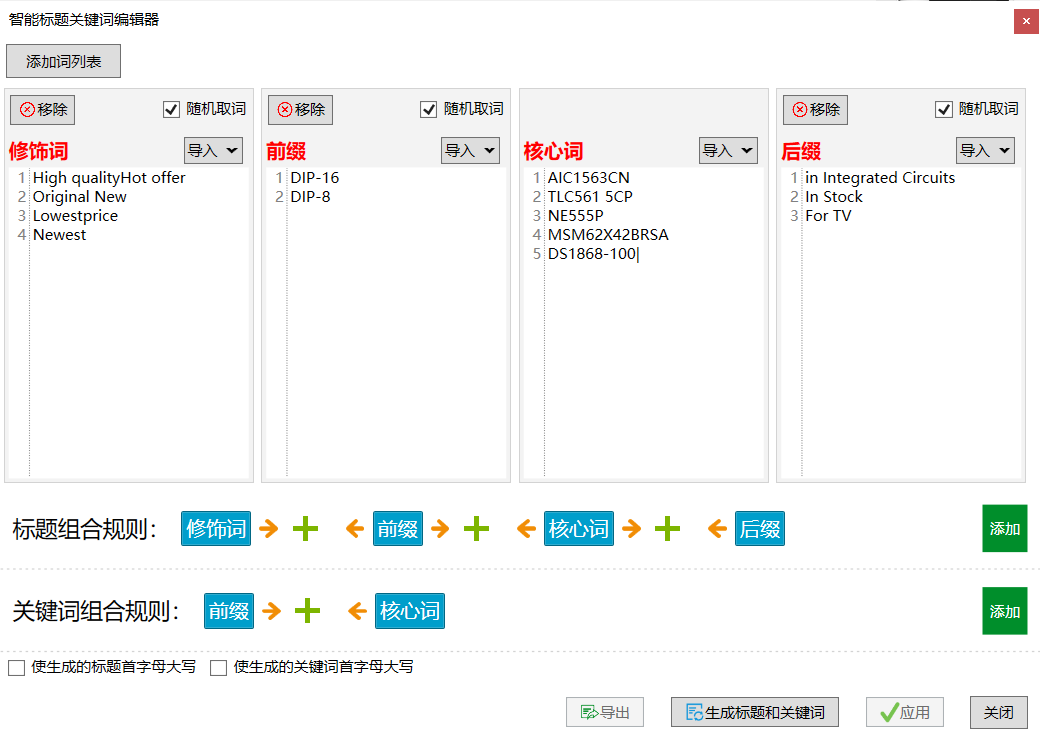Select the 前缀 tag in keyword rule
The width and height of the screenshot is (1040, 741).
(x=229, y=611)
